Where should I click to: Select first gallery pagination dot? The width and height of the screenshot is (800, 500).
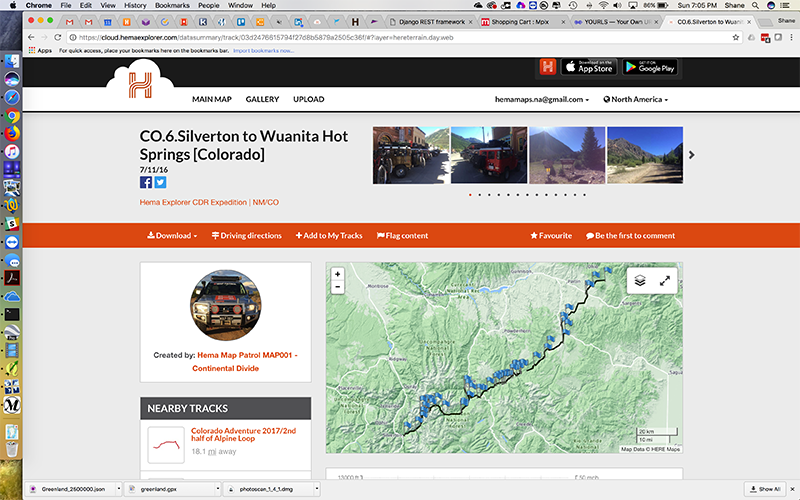click(470, 195)
